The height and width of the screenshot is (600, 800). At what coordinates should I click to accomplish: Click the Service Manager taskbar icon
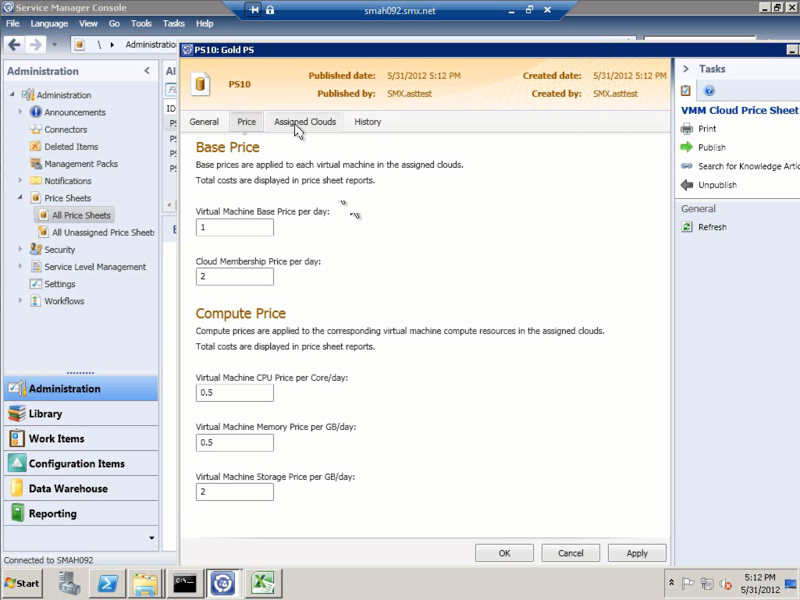(223, 583)
